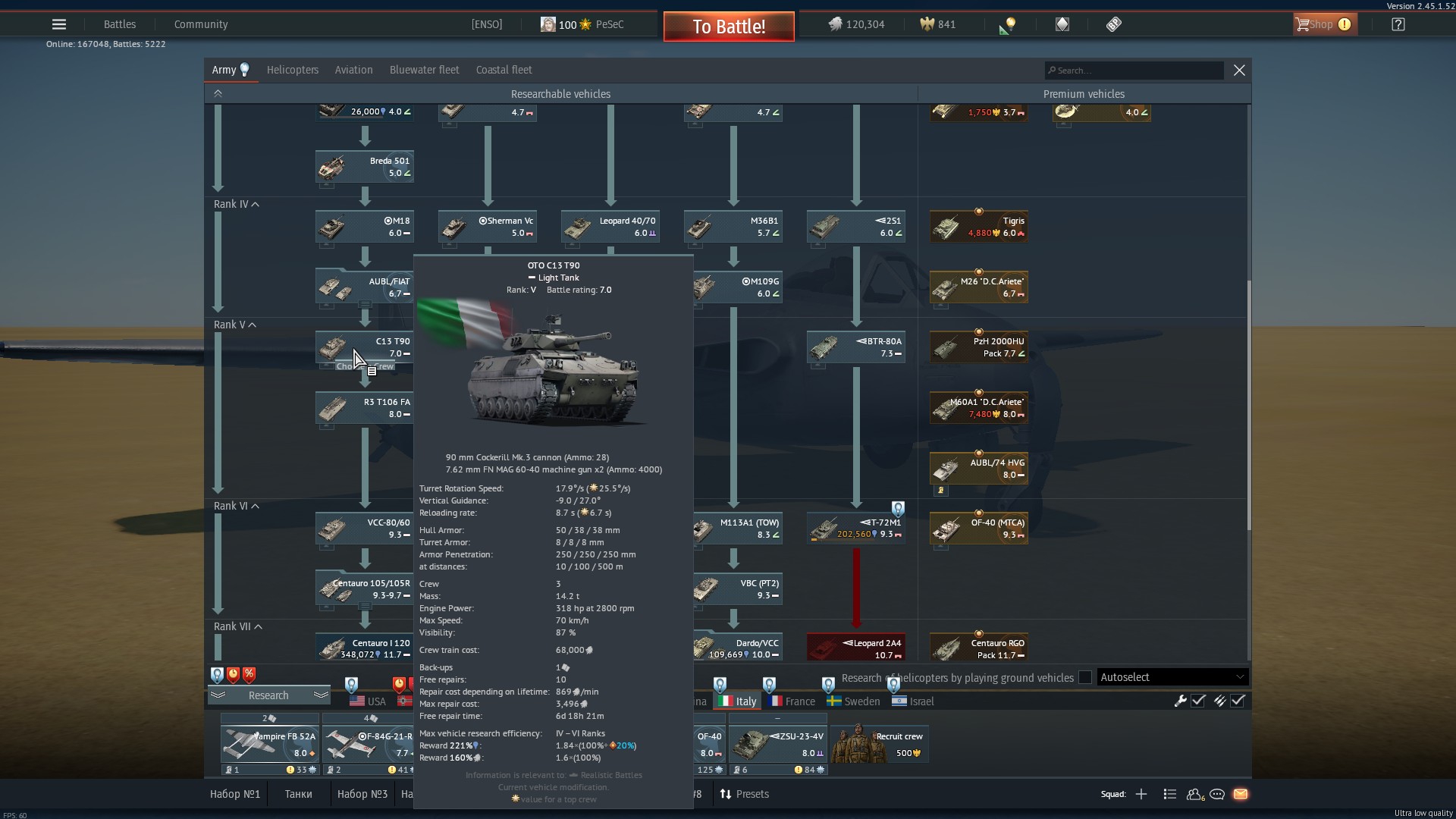
Task: Collapse the Rank VII section
Action: tap(238, 626)
